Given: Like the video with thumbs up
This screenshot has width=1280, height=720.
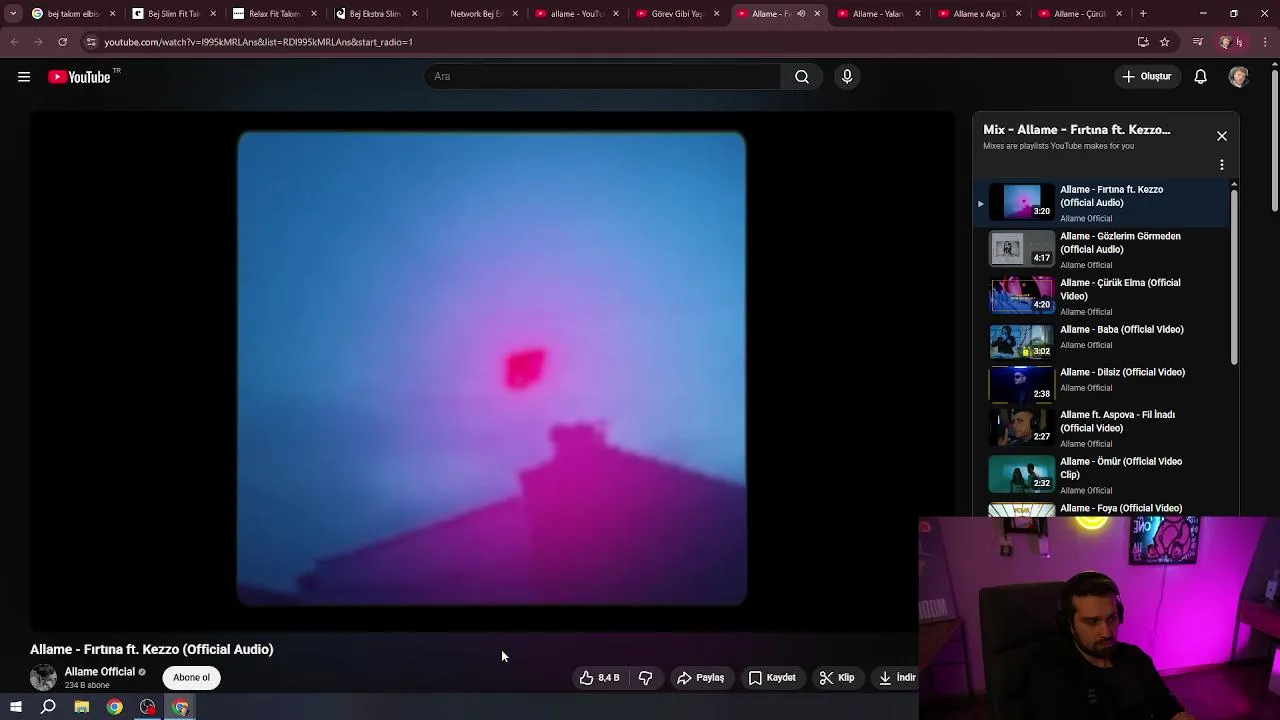Looking at the screenshot, I should pyautogui.click(x=599, y=678).
